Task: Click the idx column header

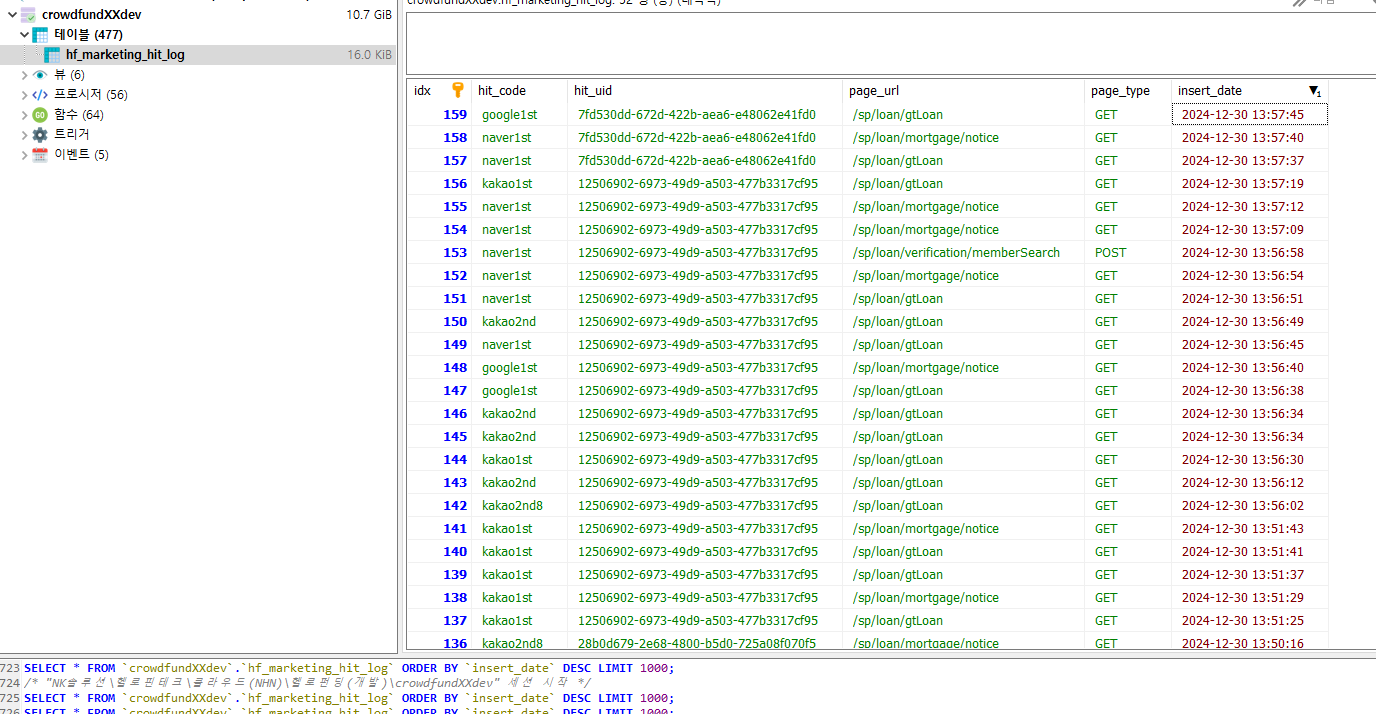Action: tap(439, 90)
